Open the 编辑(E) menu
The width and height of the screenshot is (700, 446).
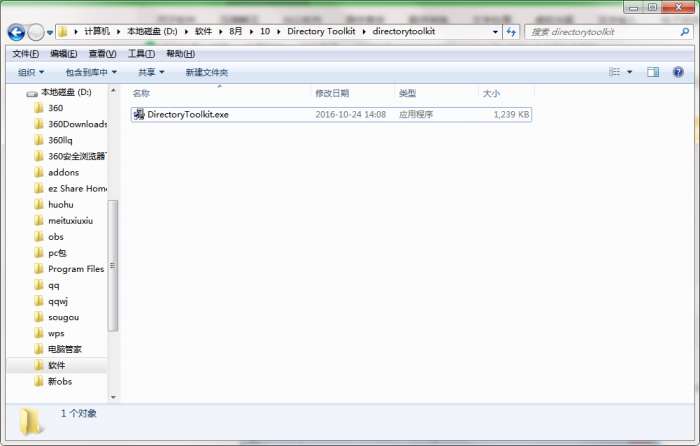tap(63, 54)
